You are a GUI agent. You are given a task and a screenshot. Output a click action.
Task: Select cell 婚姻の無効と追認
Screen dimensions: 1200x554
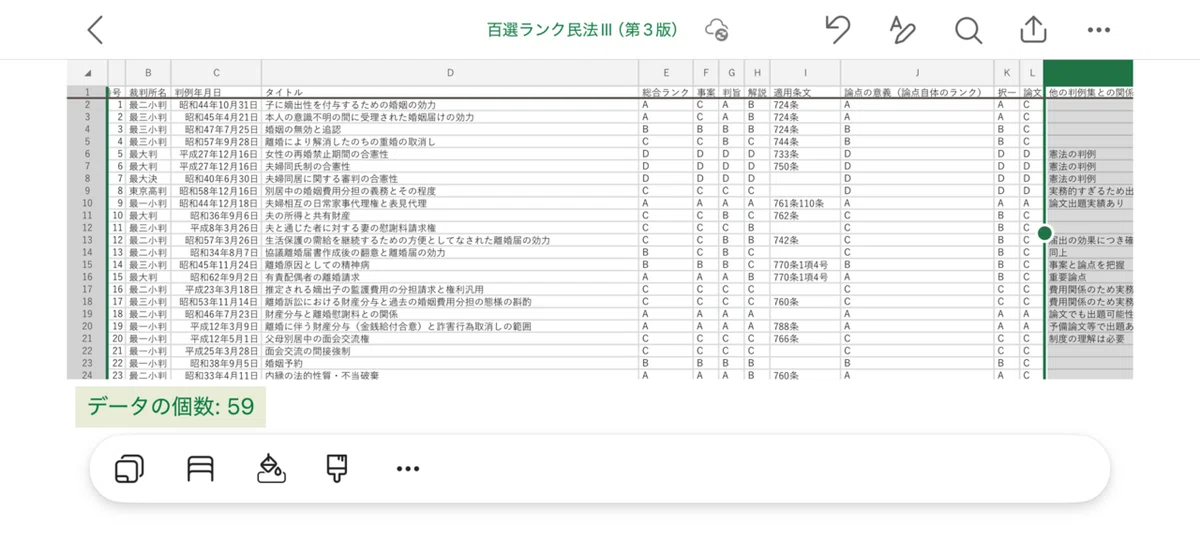tap(450, 129)
